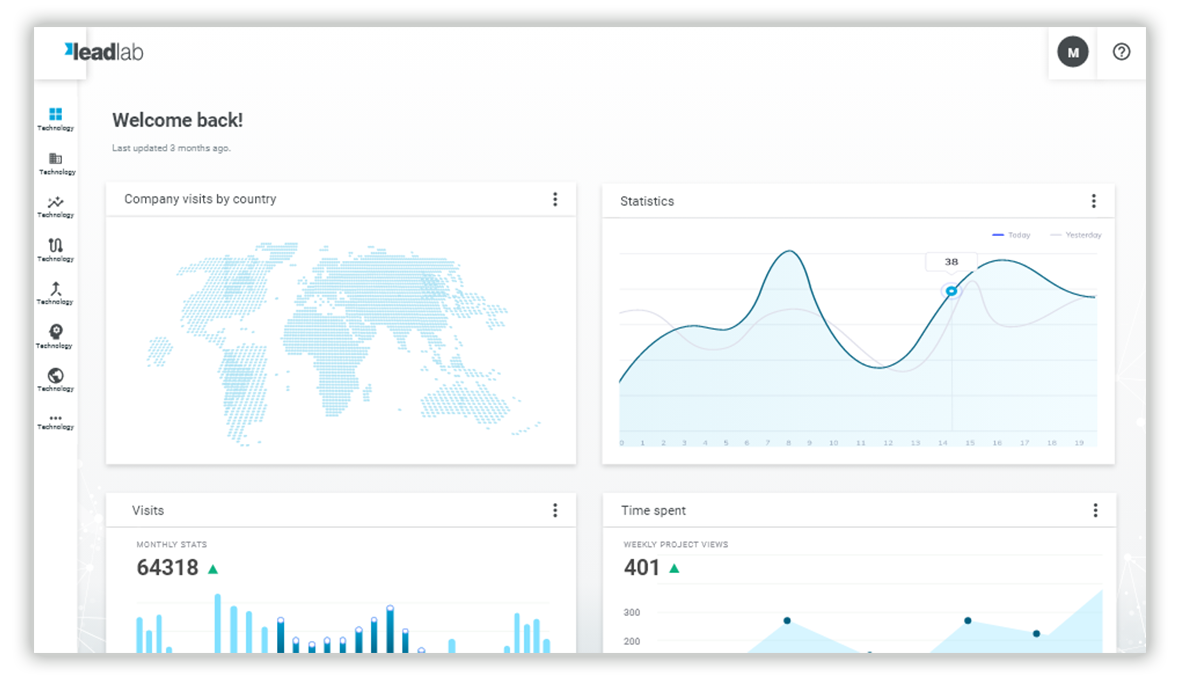The height and width of the screenshot is (680, 1180).
Task: Open the head with gear sidebar icon
Action: (55, 331)
